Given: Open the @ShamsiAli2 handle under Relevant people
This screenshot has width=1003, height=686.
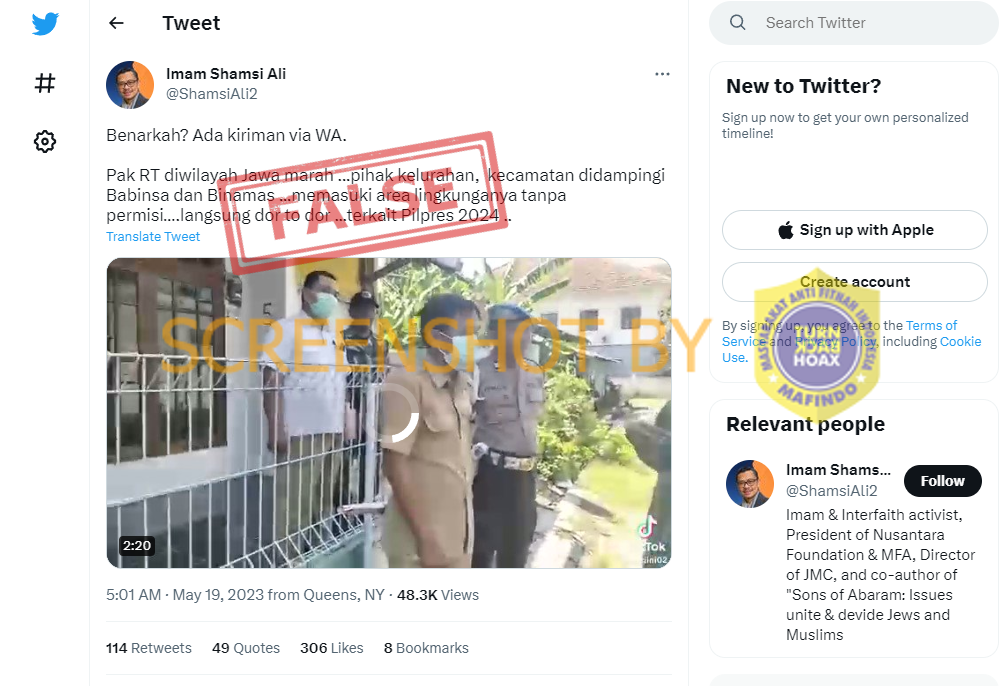Looking at the screenshot, I should 832,491.
